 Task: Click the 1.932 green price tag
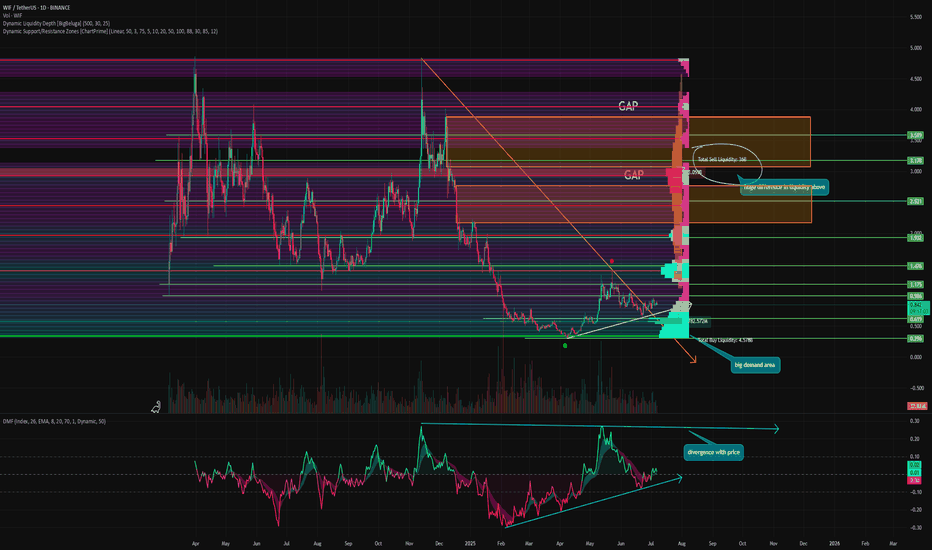(915, 238)
